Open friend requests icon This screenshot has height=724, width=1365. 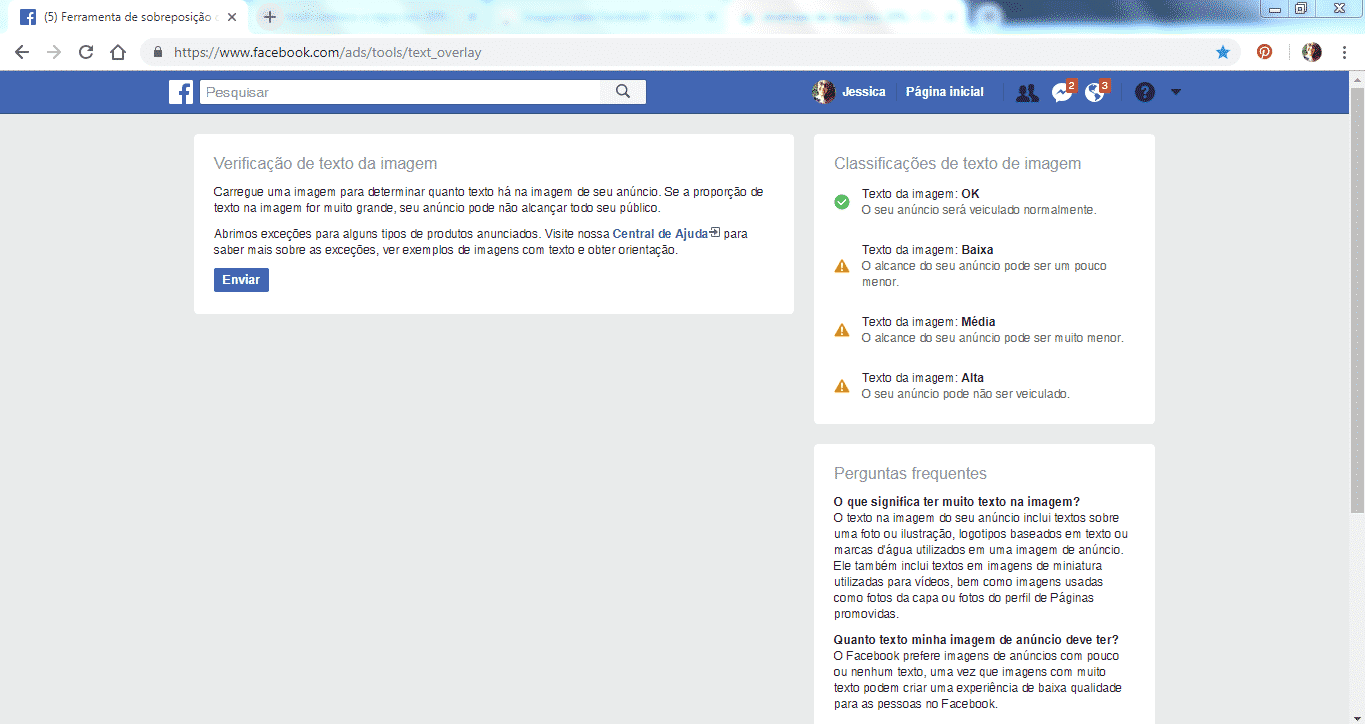[1027, 92]
